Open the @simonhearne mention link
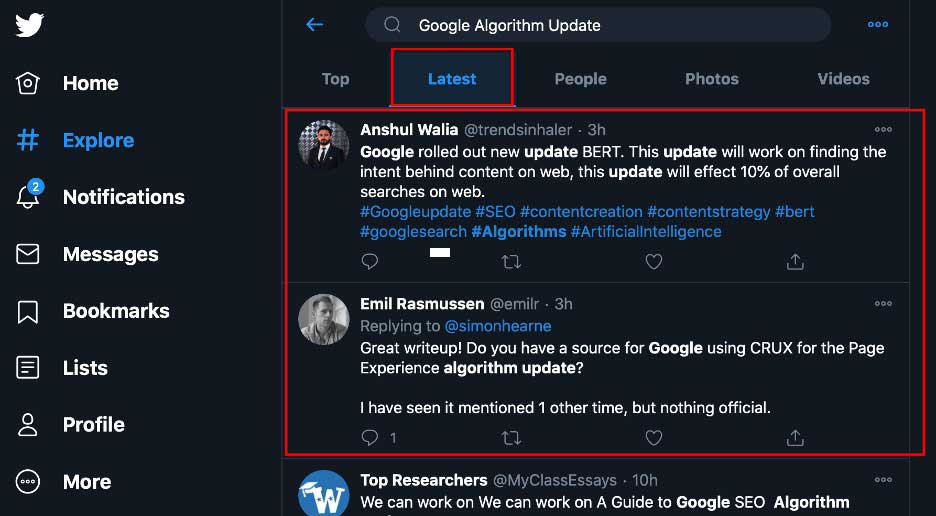Screen dimensions: 936x516 click(498, 326)
